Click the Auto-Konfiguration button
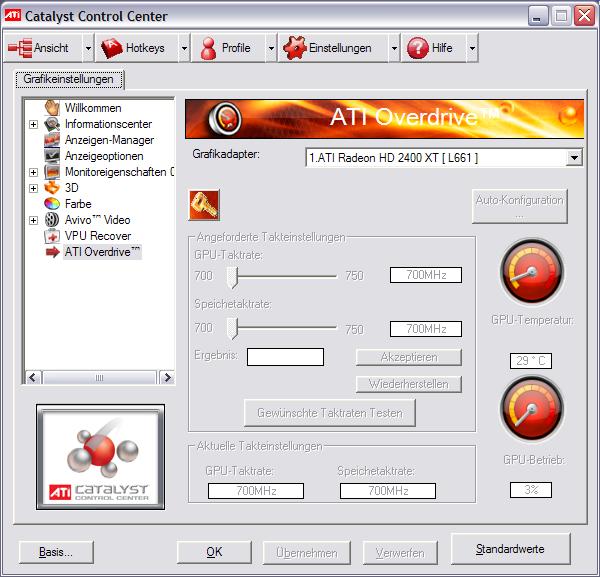The width and height of the screenshot is (600, 577). 519,206
